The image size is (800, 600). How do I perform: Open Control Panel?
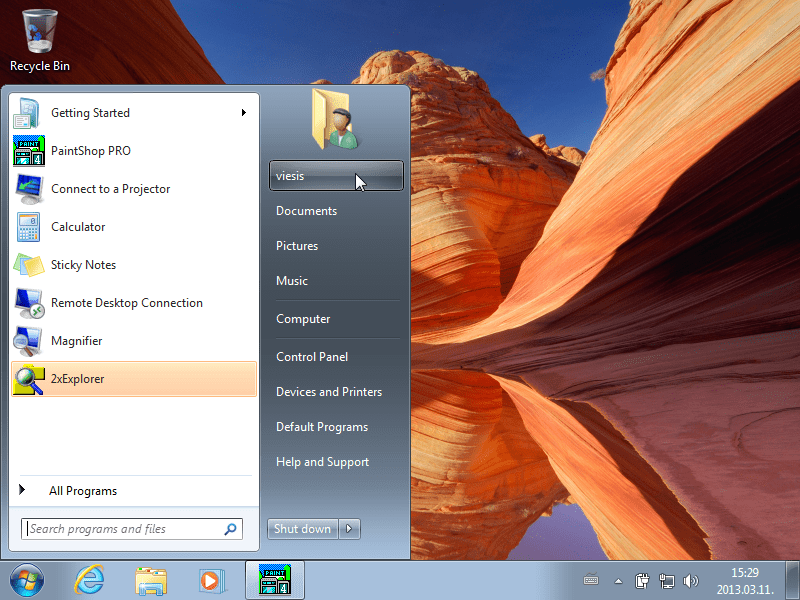click(x=312, y=357)
